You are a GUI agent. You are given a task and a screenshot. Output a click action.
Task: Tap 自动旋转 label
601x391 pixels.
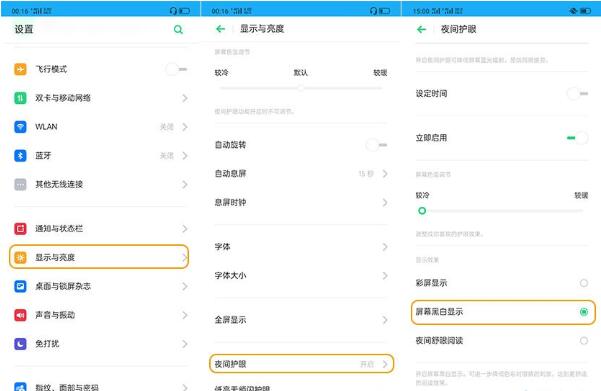230,145
